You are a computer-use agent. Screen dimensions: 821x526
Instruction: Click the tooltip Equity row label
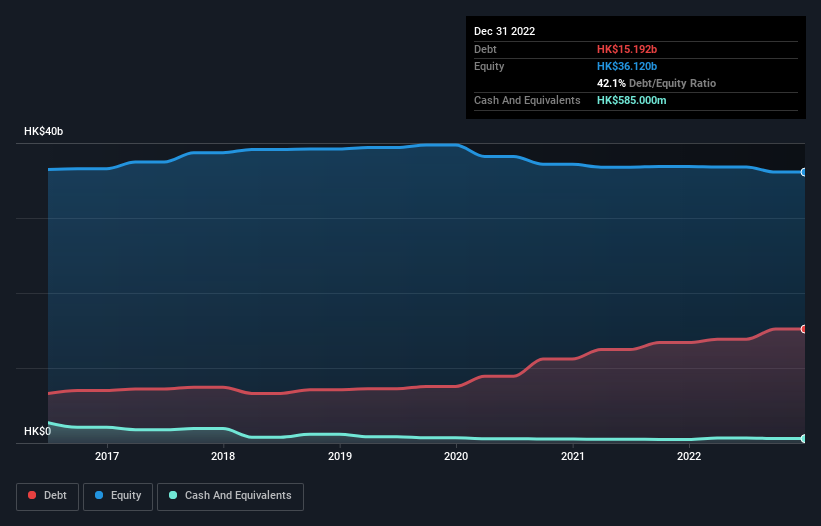point(489,66)
